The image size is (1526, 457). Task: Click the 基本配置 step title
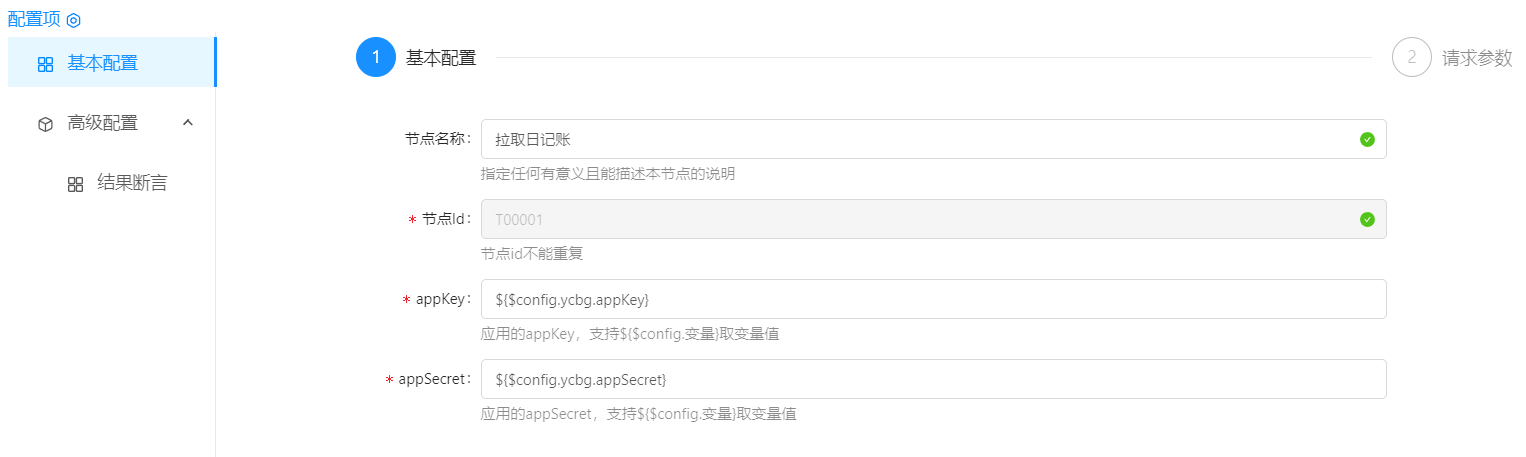tap(441, 58)
